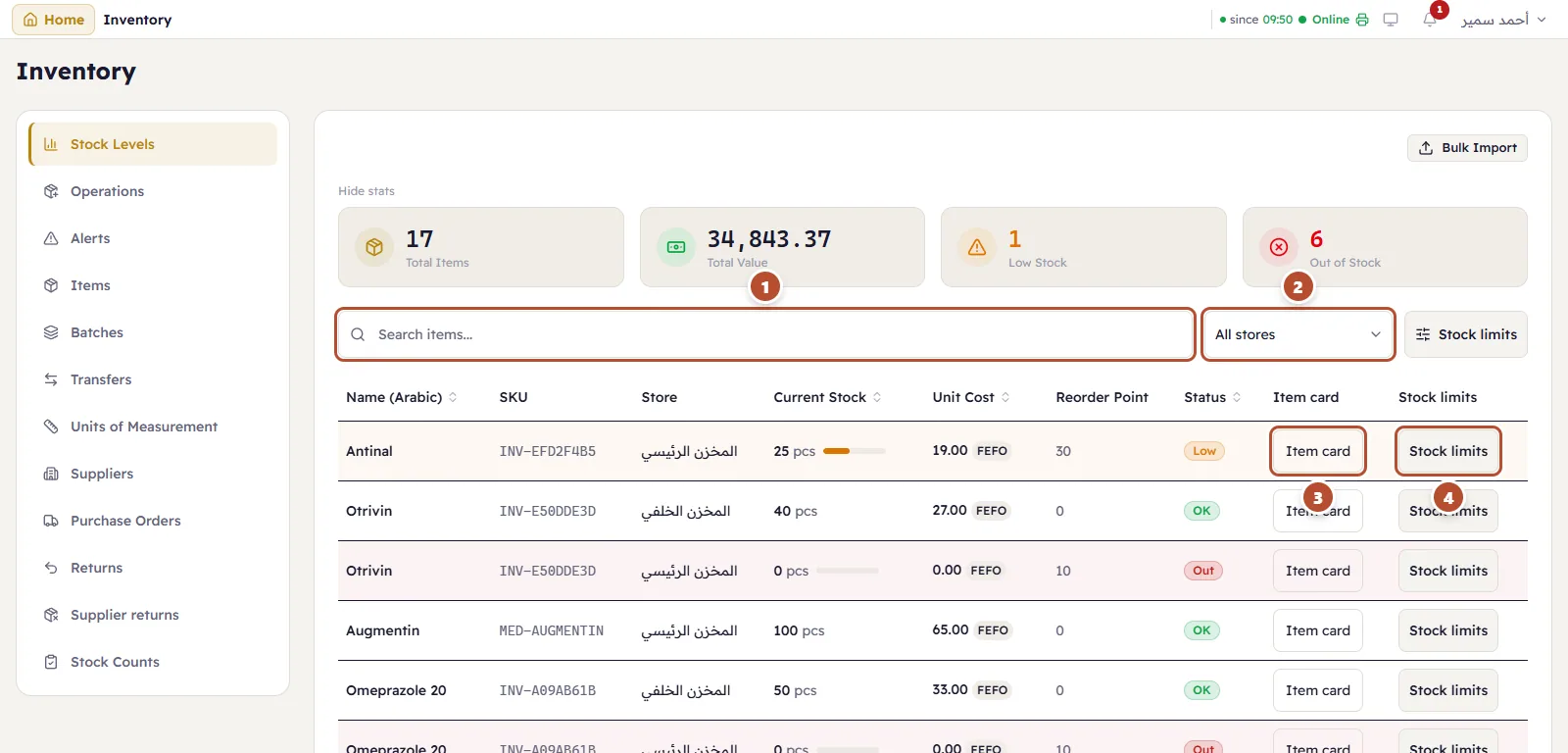The image size is (1568, 753).
Task: Click the notification bell icon
Action: click(1430, 20)
